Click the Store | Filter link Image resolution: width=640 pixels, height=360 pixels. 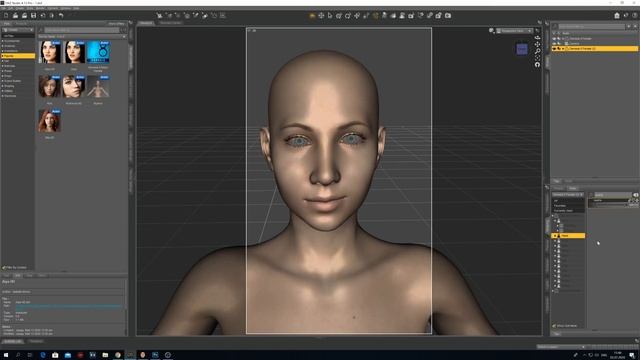coord(116,24)
